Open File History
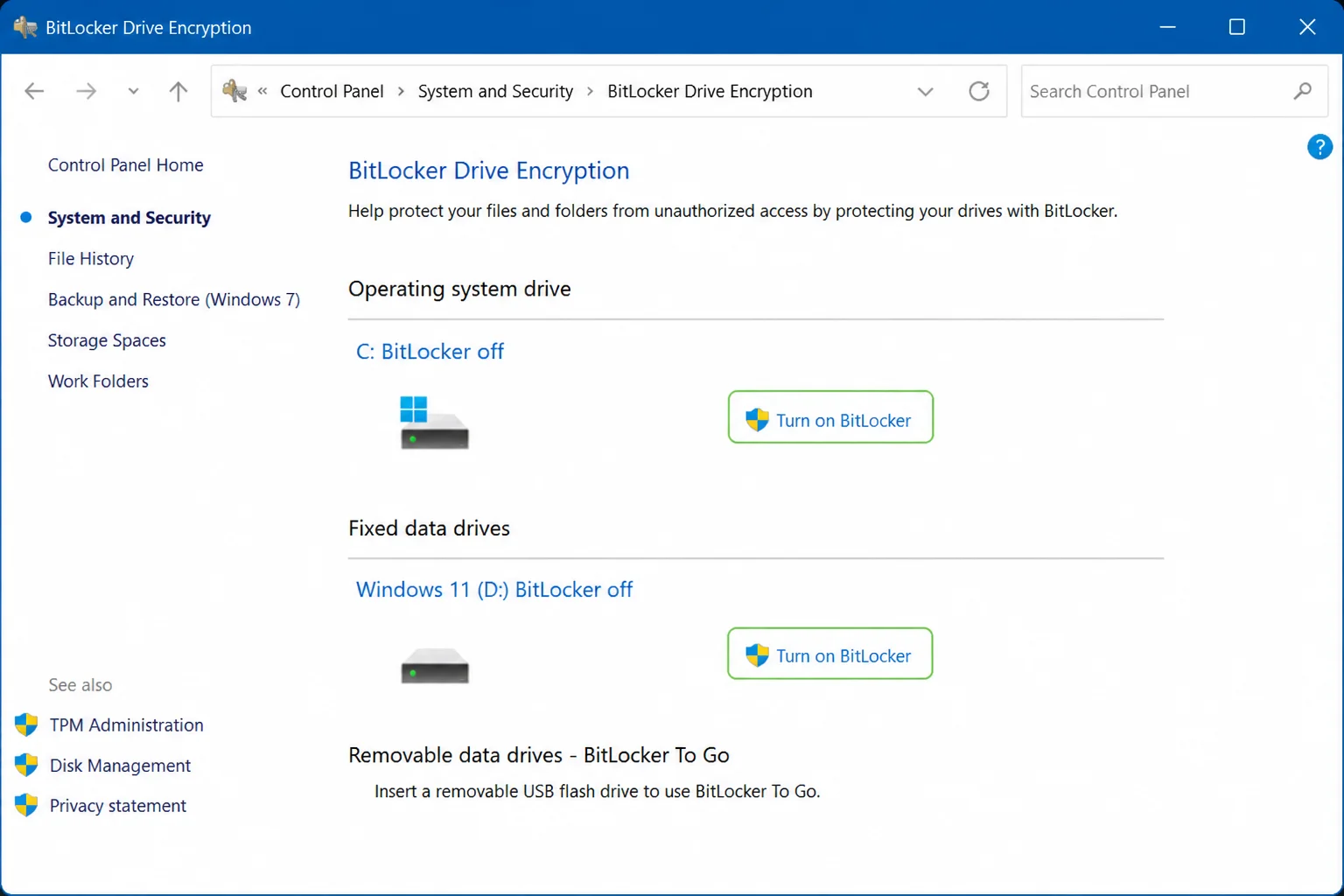This screenshot has height=896, width=1344. 91,259
